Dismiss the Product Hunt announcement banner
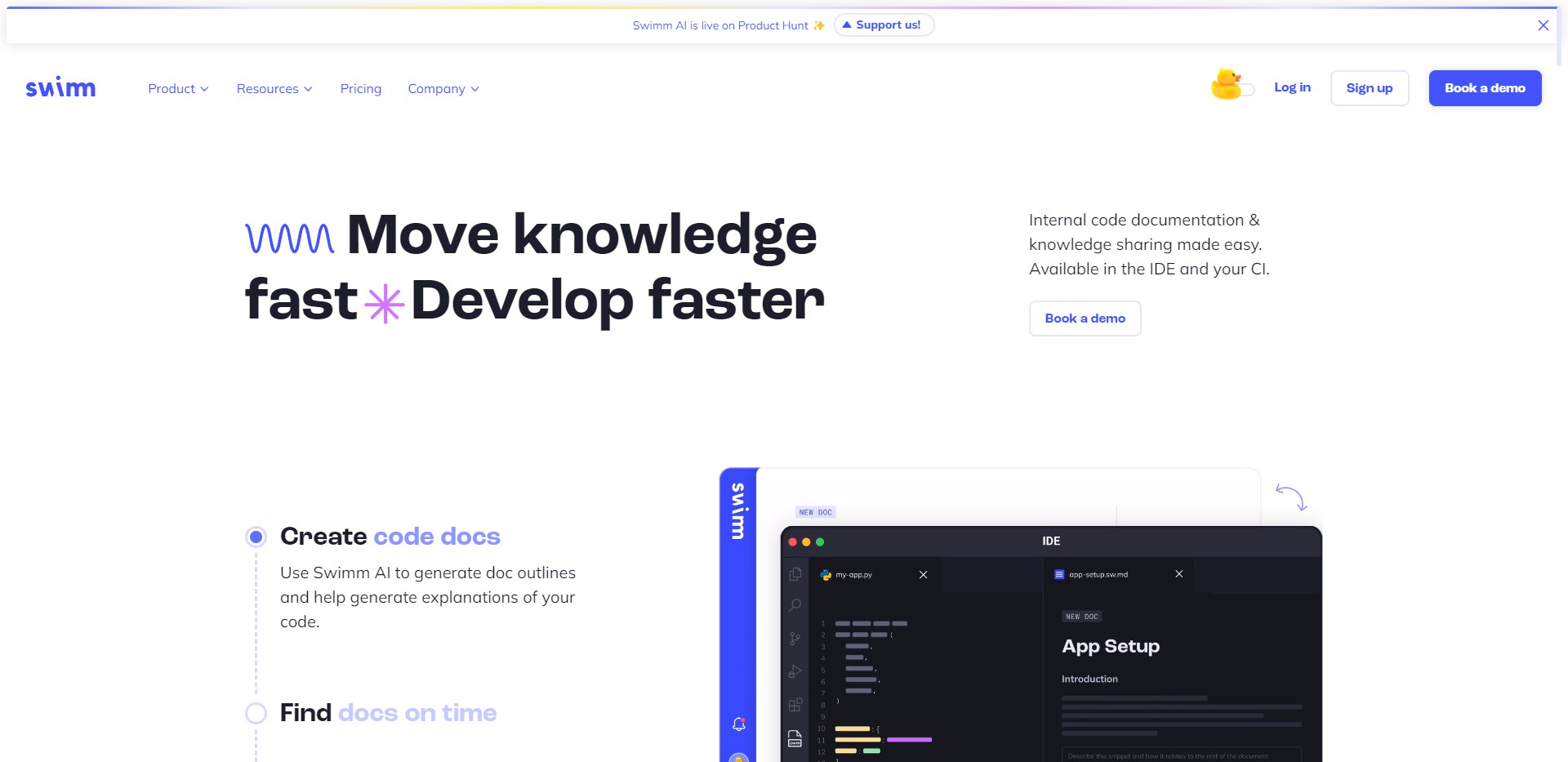Screen dimensions: 1568x762 tap(1543, 25)
